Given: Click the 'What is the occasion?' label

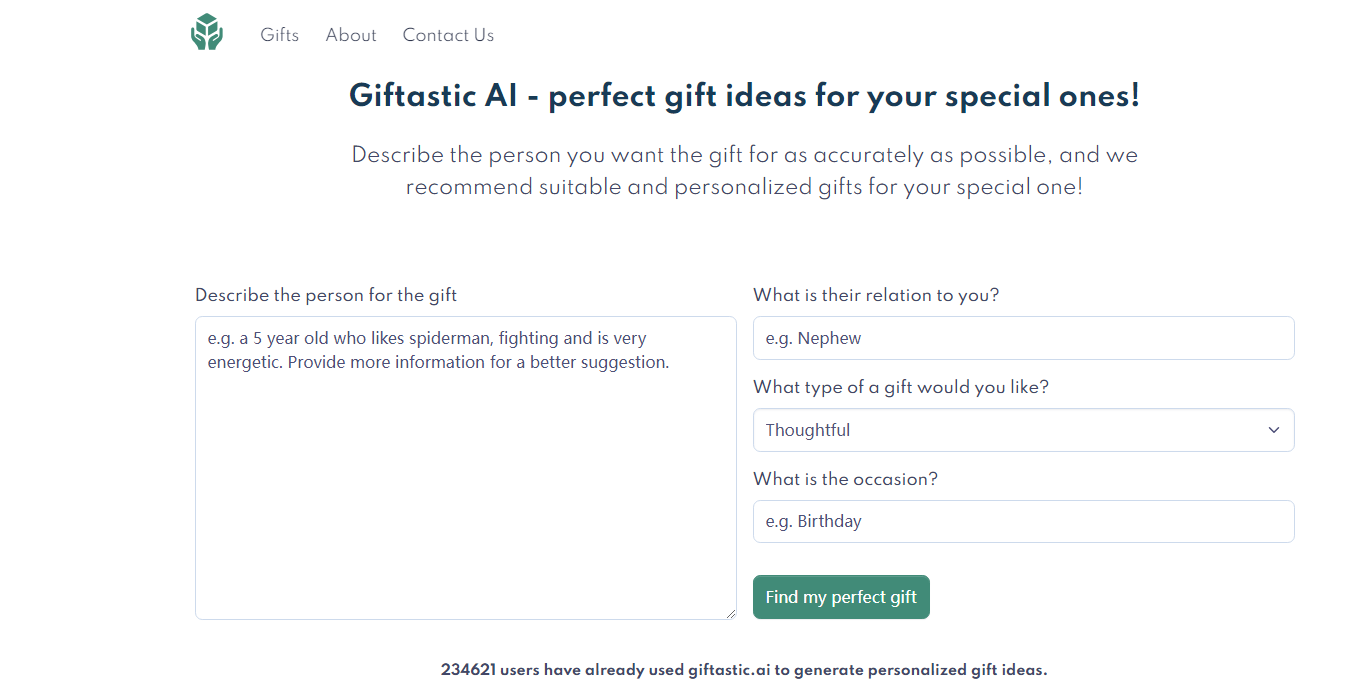Looking at the screenshot, I should pyautogui.click(x=845, y=479).
